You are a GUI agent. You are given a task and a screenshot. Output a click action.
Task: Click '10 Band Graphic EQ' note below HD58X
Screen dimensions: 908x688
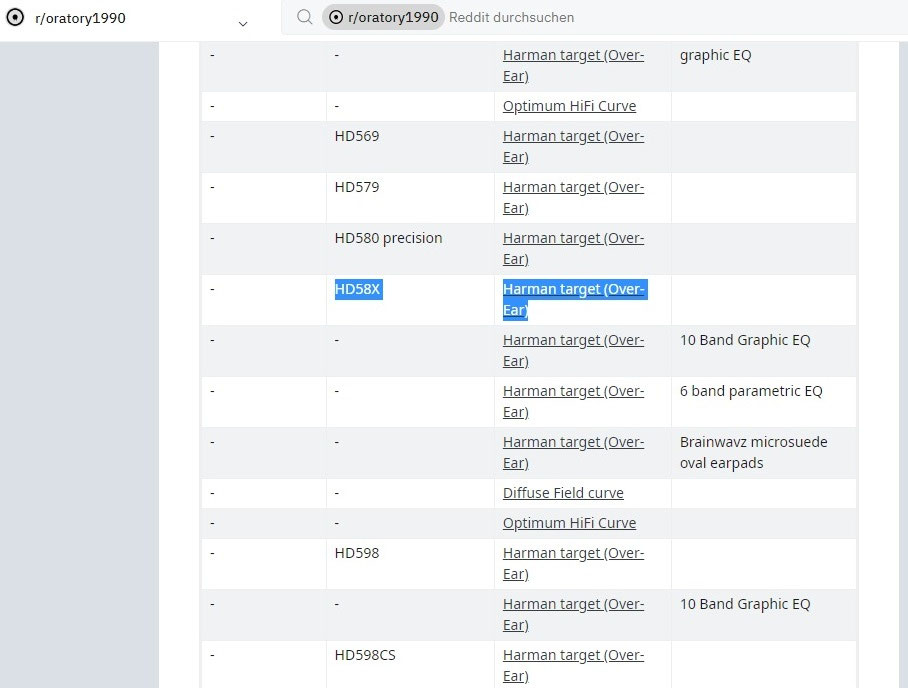[x=745, y=340]
